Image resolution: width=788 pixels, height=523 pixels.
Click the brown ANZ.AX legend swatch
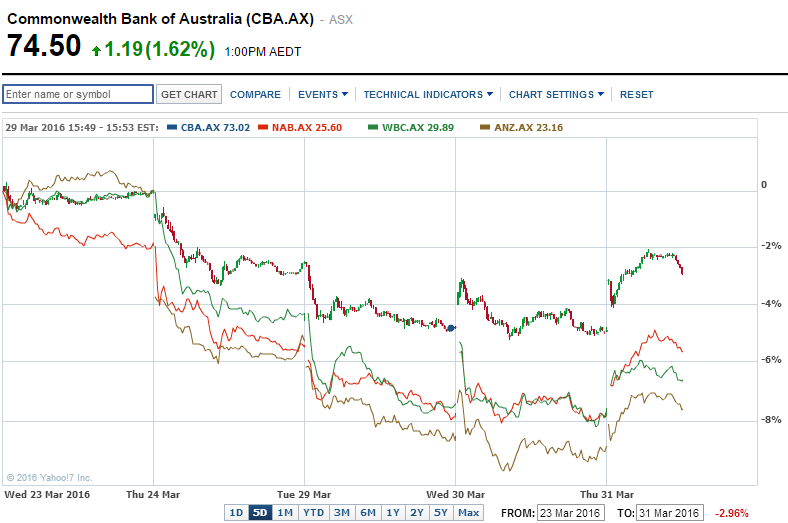485,128
